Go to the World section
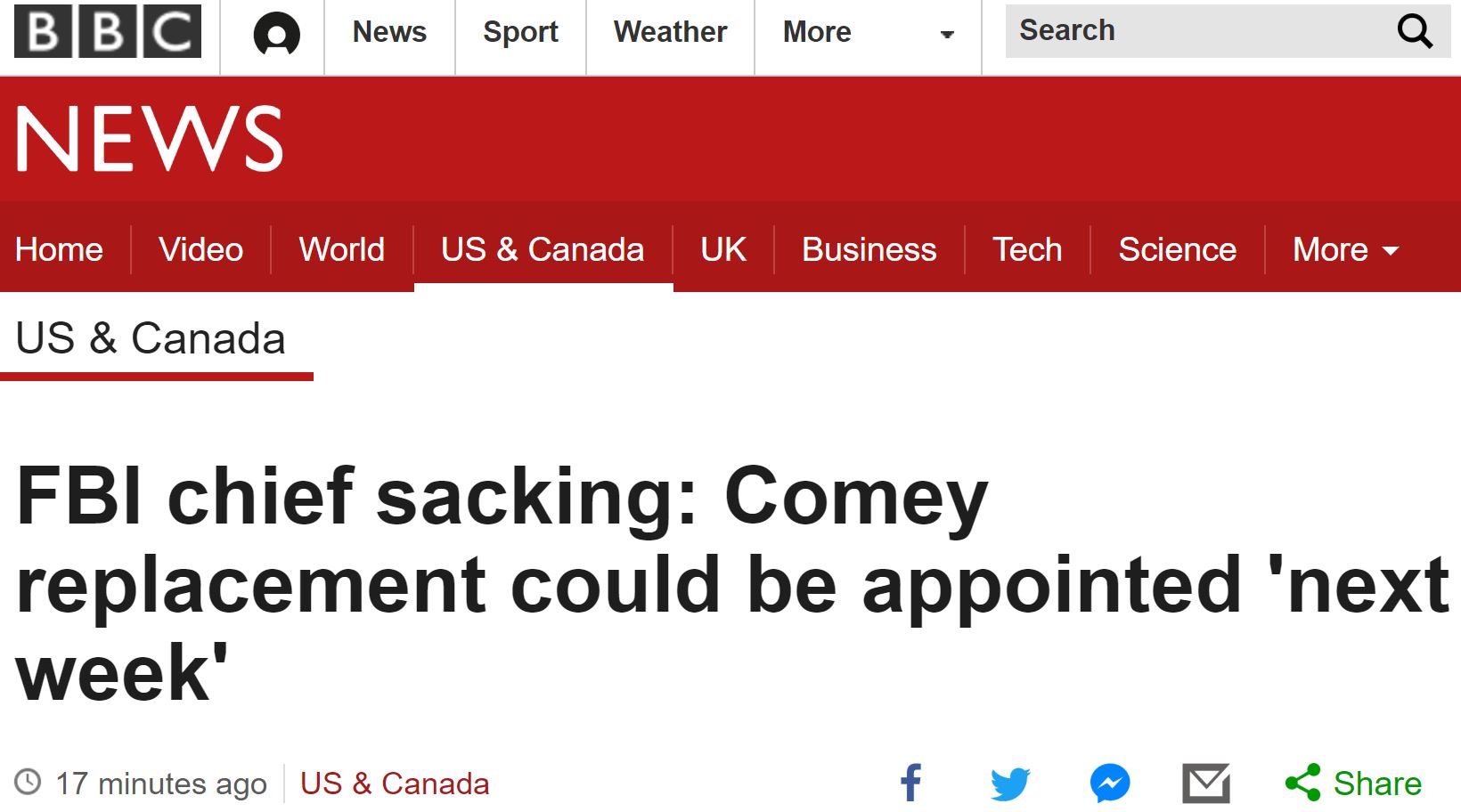Image resolution: width=1461 pixels, height=812 pixels. pyautogui.click(x=342, y=250)
